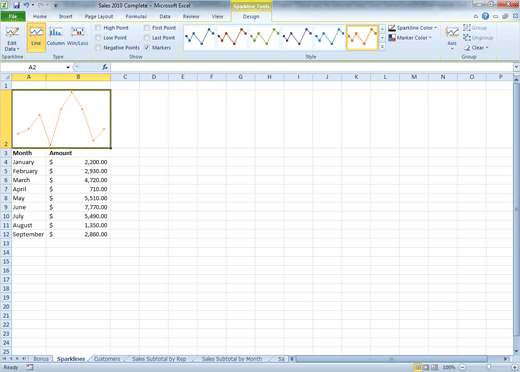Open the File tab

[x=13, y=16]
